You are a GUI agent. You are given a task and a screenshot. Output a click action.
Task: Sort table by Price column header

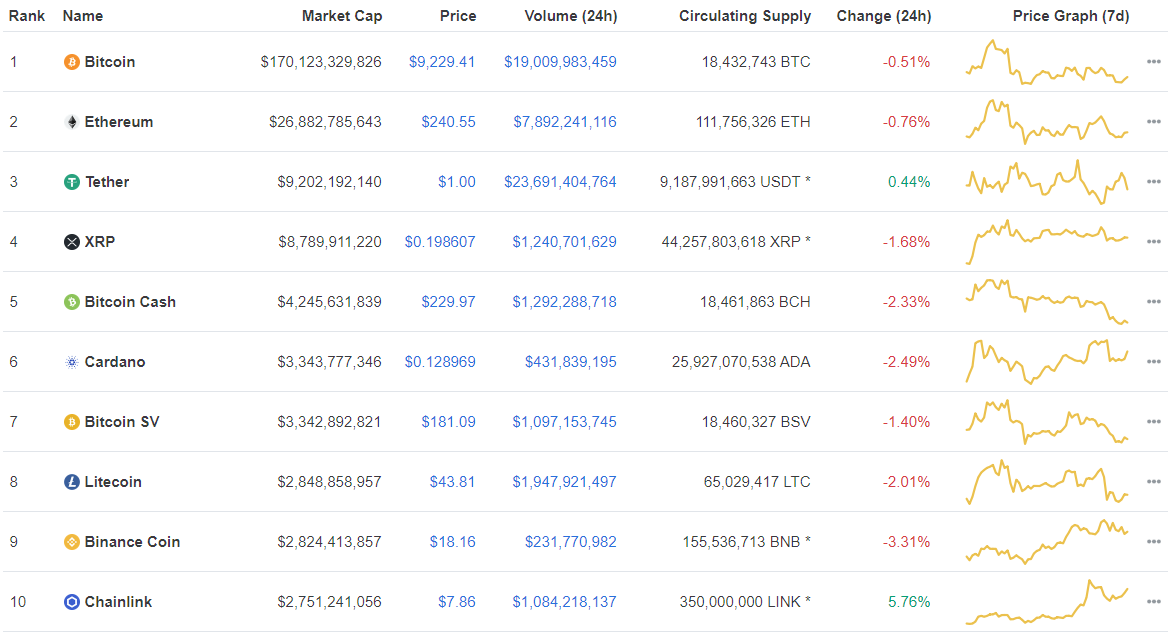click(458, 16)
